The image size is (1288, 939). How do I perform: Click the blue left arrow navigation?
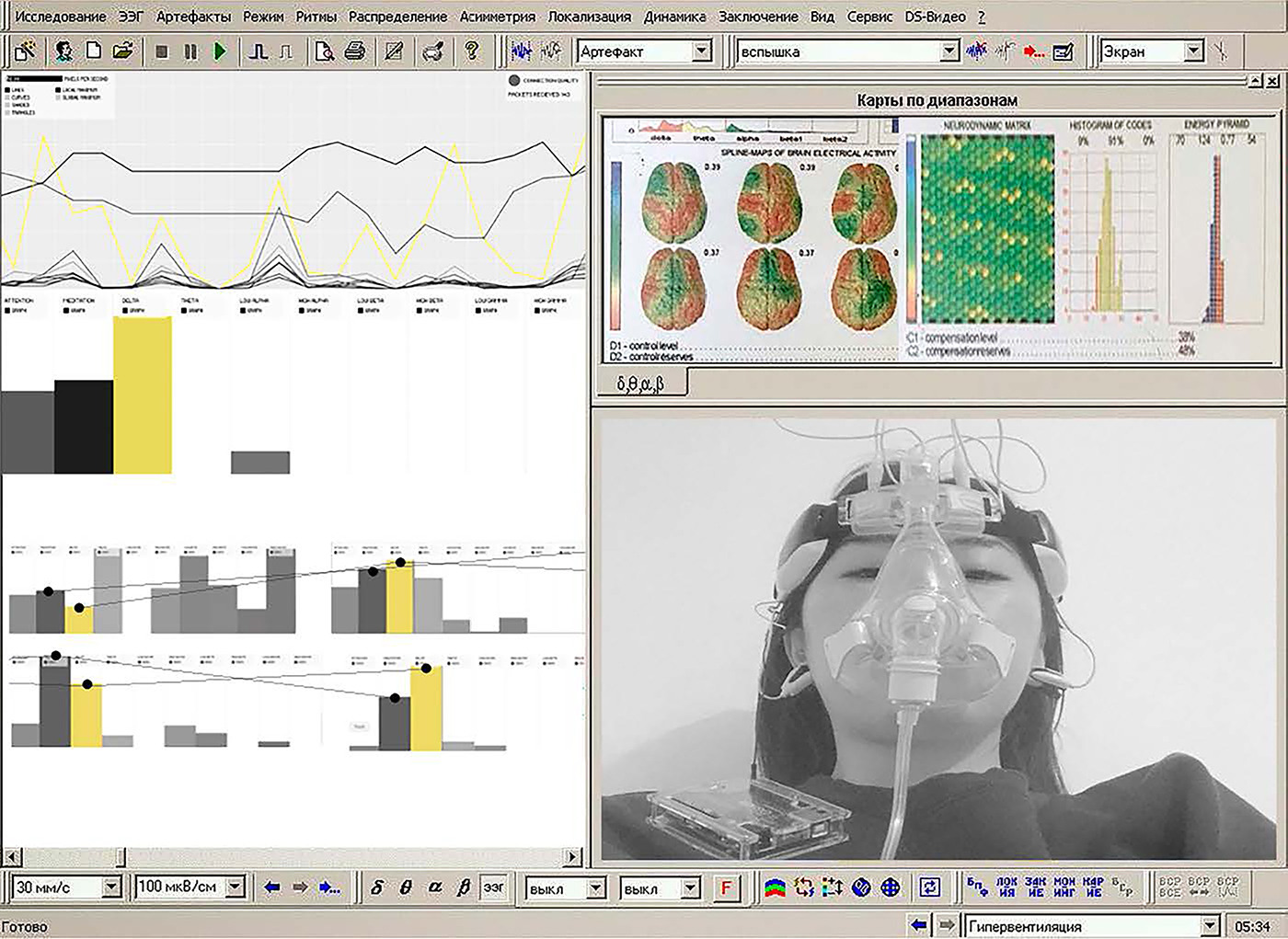271,887
